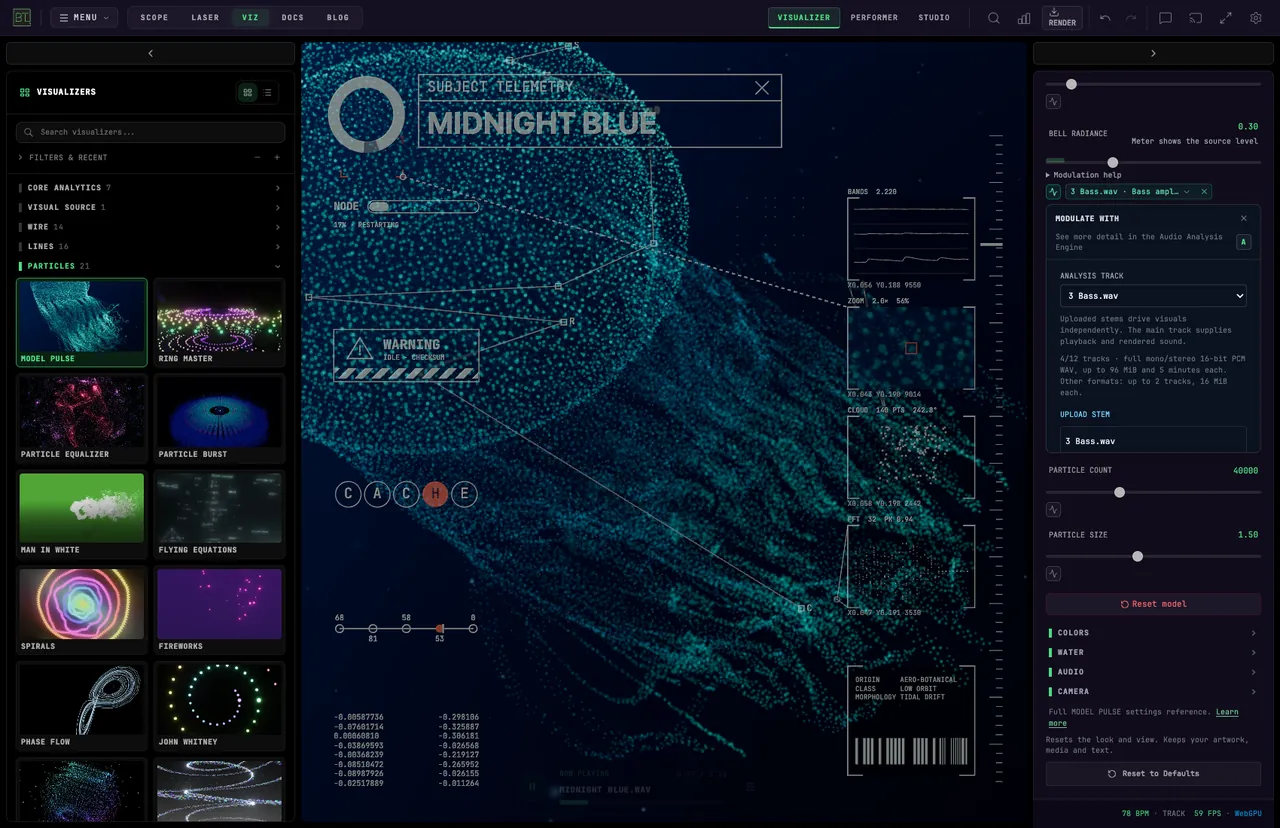Open the bar-chart stats icon in top bar
This screenshot has height=828, width=1280.
tap(1024, 18)
